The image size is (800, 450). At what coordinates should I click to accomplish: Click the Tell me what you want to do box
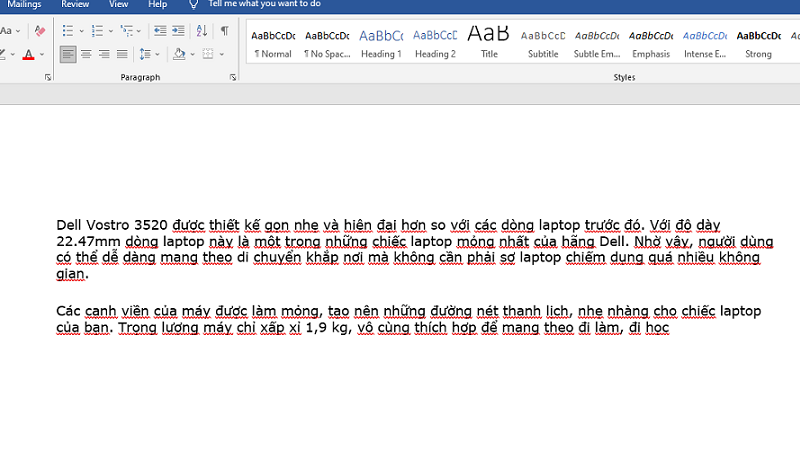click(264, 4)
